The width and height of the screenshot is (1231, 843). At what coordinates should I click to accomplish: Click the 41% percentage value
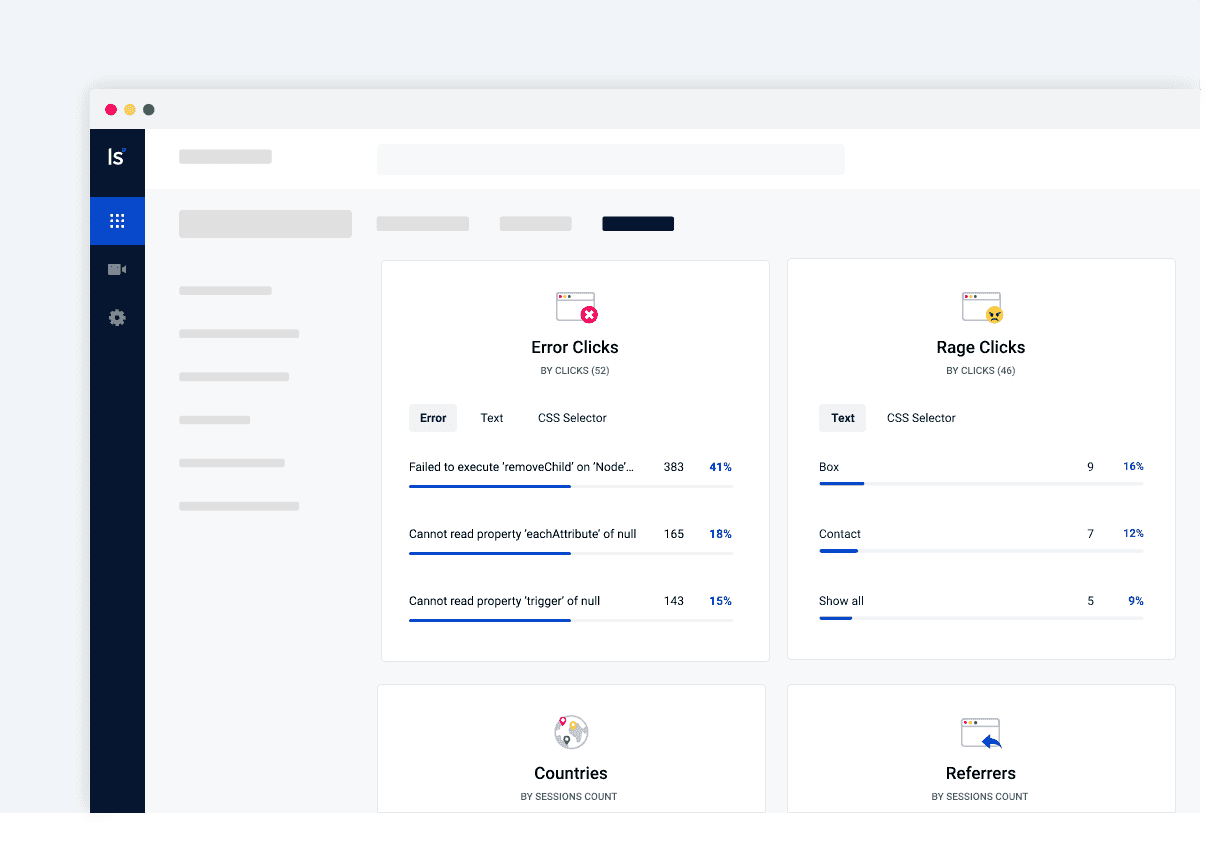click(721, 467)
